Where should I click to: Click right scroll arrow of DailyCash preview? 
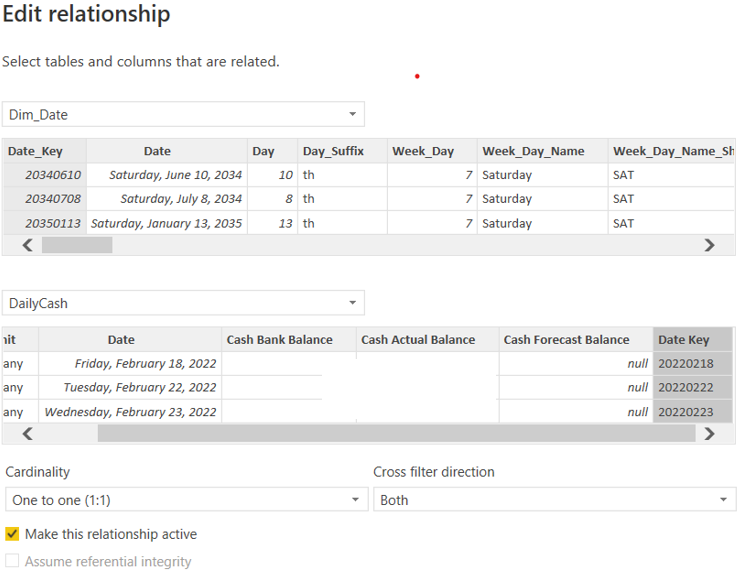(709, 434)
